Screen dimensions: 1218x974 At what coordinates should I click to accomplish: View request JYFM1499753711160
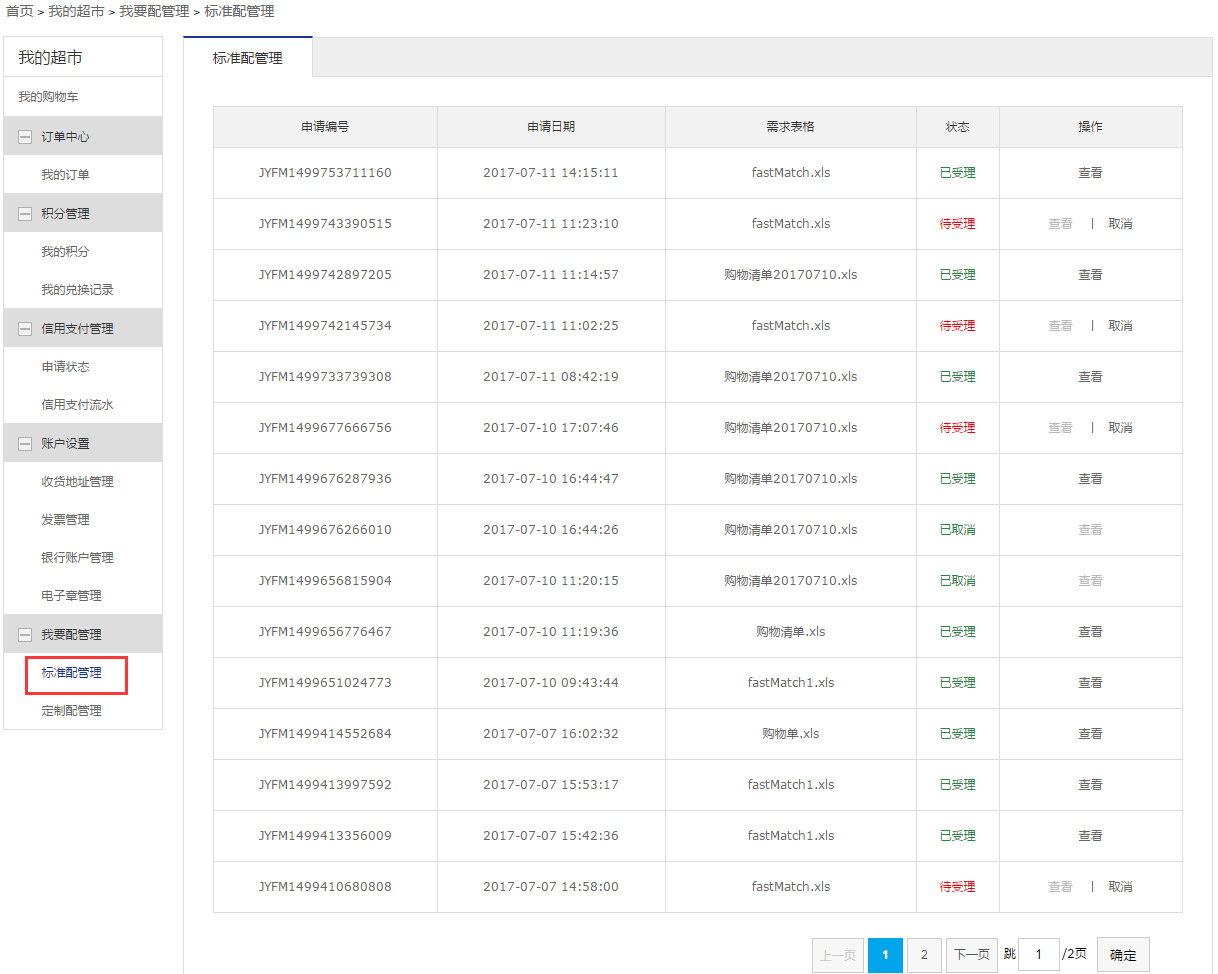point(1089,173)
